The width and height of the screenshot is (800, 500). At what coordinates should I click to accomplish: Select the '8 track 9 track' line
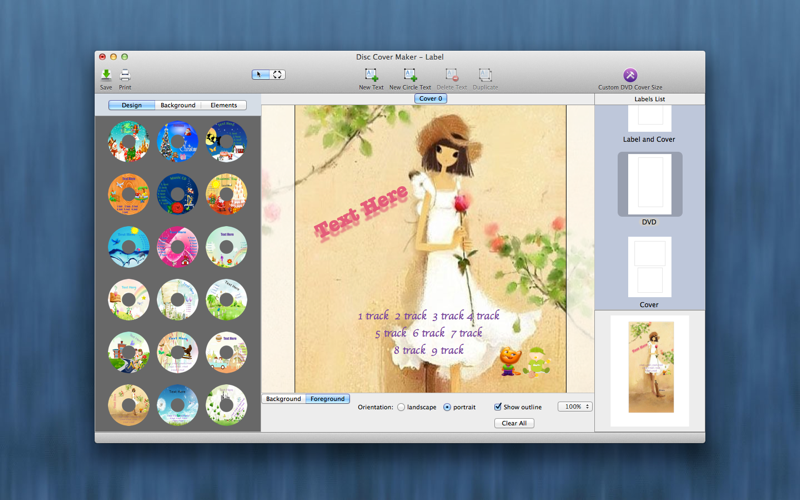click(x=428, y=350)
